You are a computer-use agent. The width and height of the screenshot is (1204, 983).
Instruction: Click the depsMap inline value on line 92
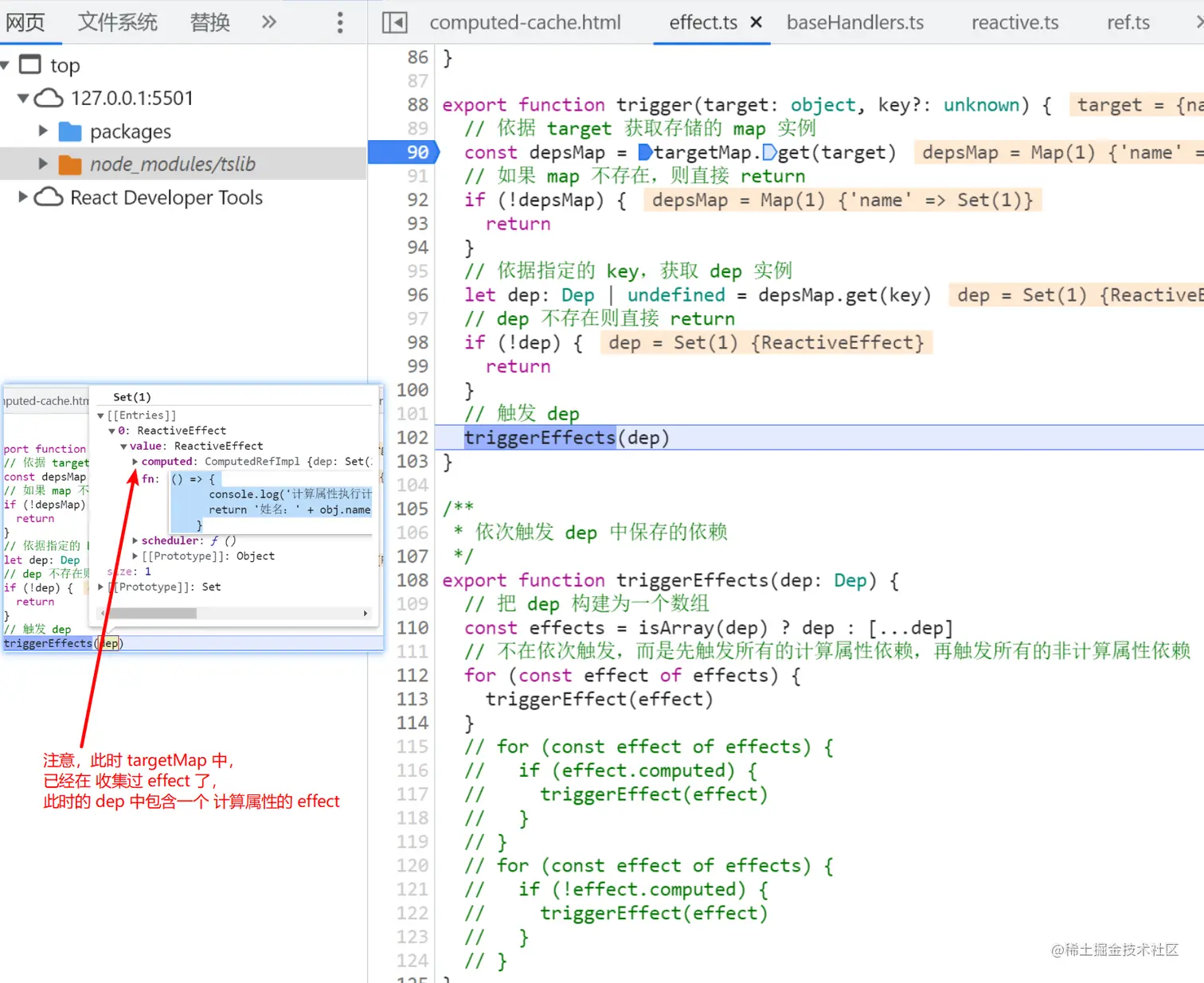coord(842,200)
